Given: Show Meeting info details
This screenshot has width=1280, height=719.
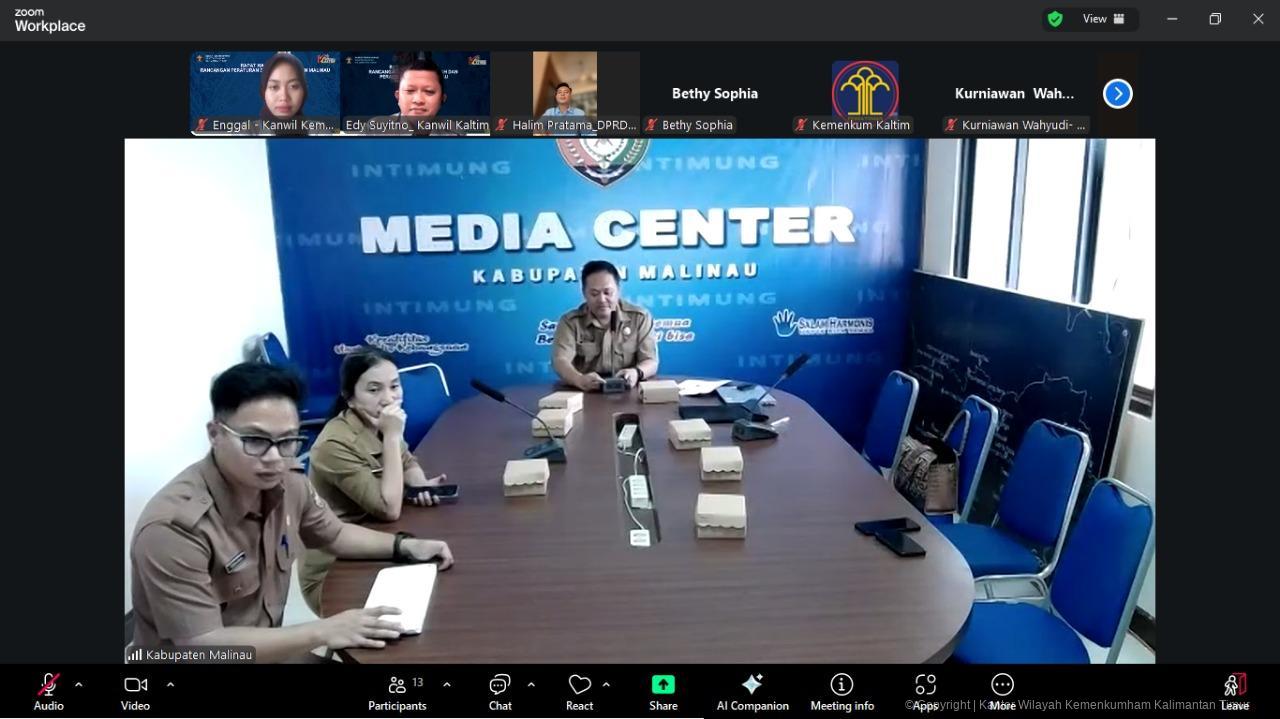Looking at the screenshot, I should tap(842, 691).
